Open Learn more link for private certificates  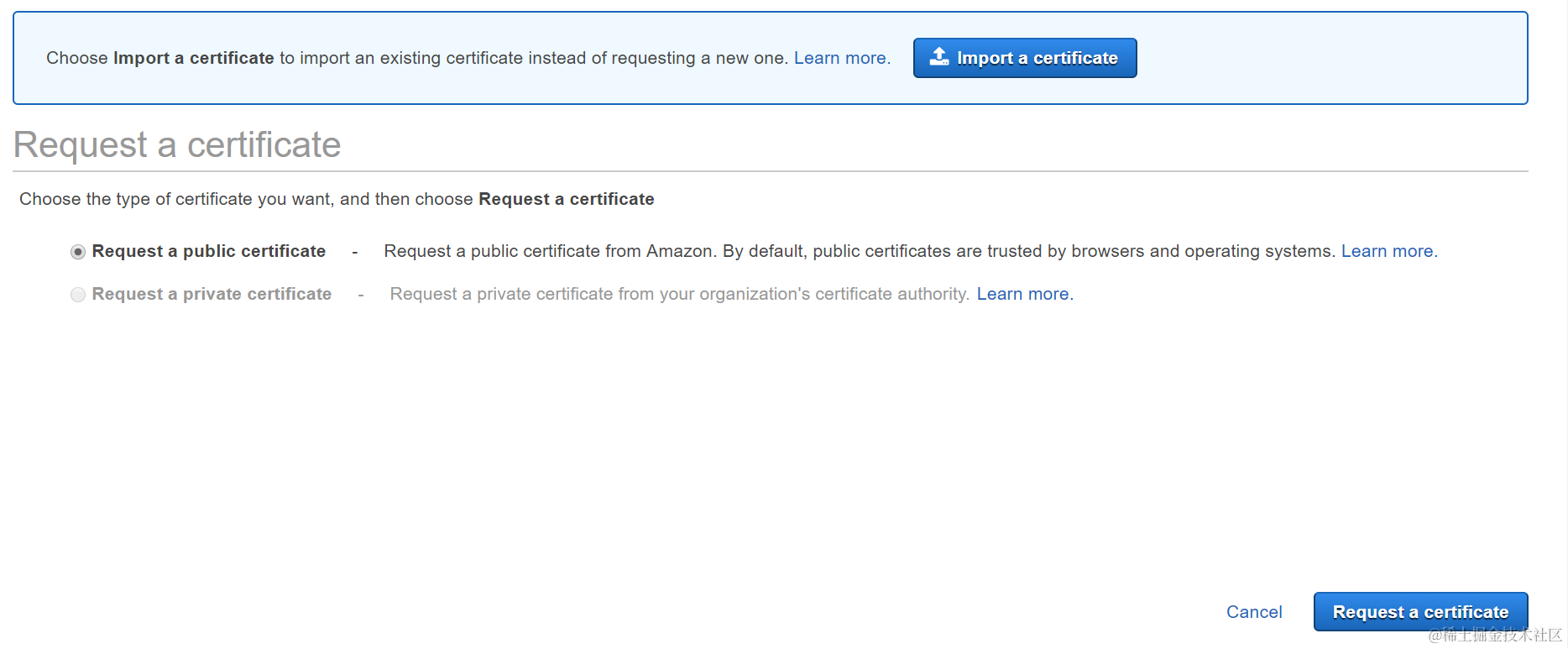[x=1024, y=294]
